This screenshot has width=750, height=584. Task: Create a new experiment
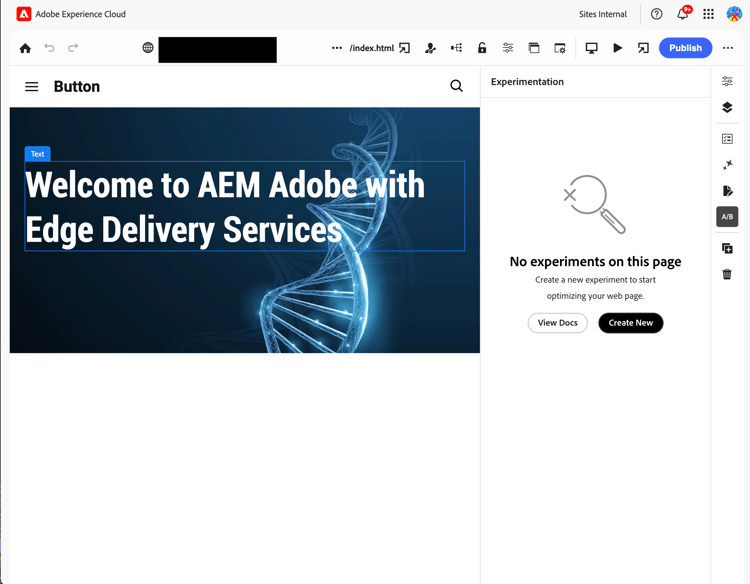630,323
